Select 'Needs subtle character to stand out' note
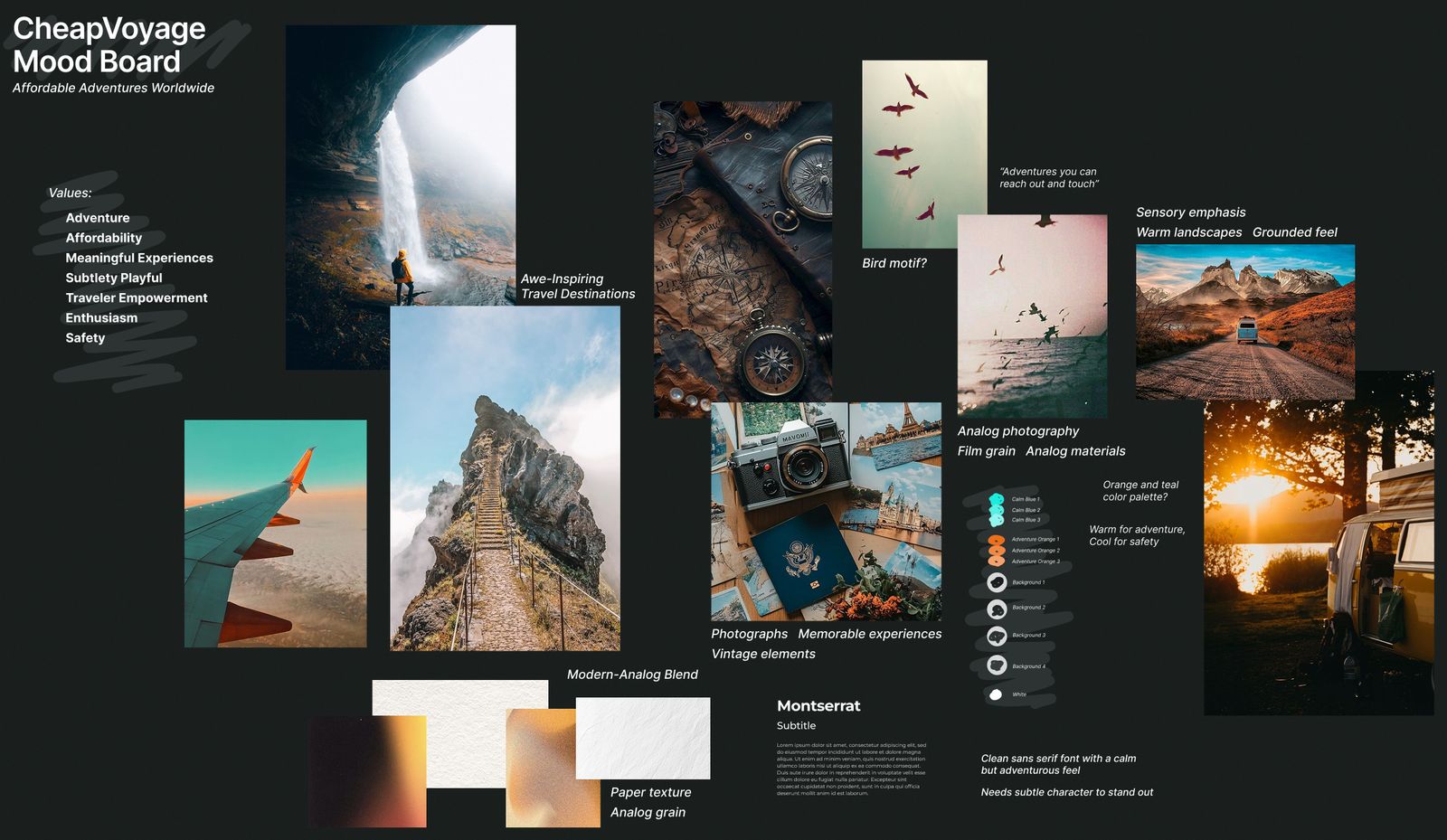1447x840 pixels. click(x=1067, y=792)
